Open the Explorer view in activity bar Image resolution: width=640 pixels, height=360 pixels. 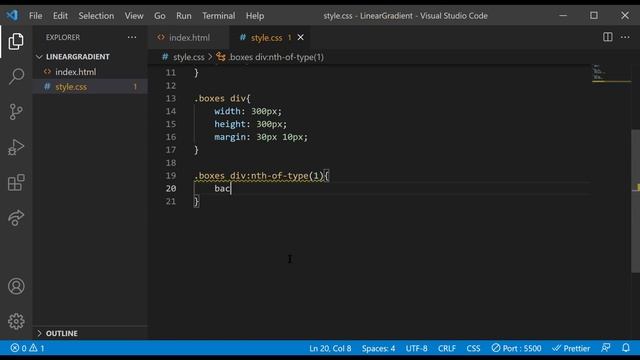click(16, 41)
